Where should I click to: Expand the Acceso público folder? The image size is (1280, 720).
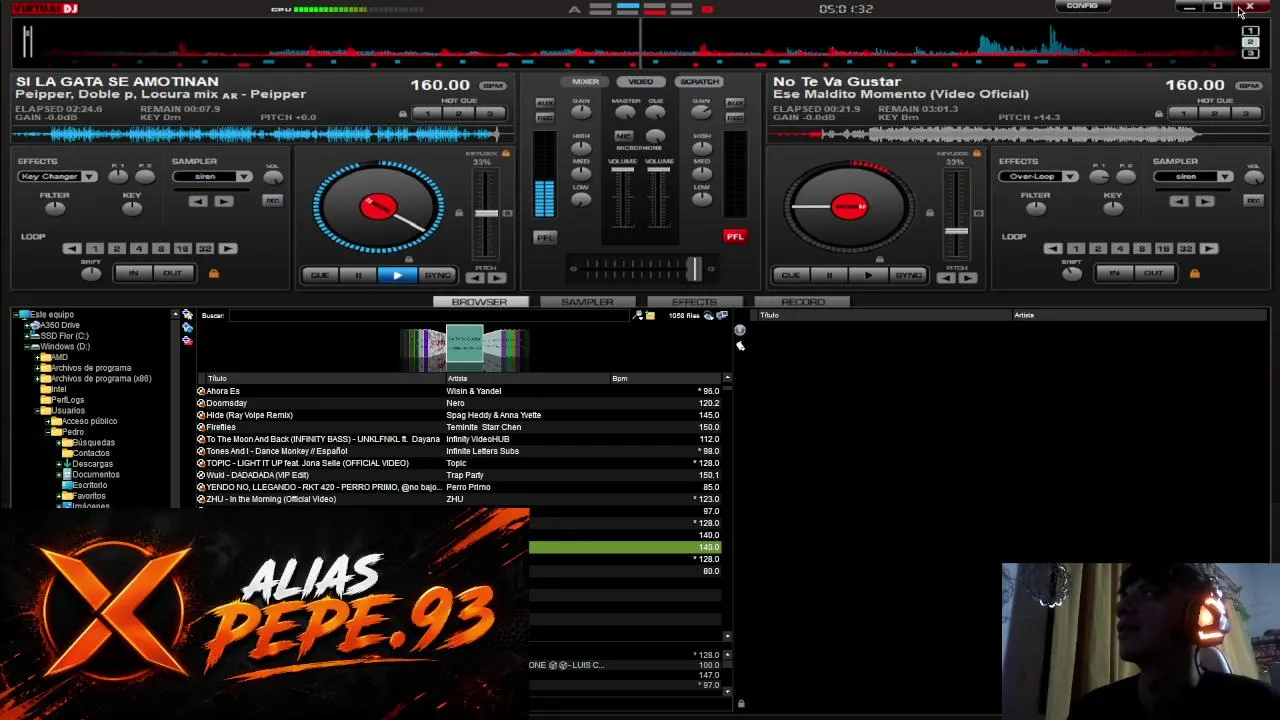pos(49,421)
